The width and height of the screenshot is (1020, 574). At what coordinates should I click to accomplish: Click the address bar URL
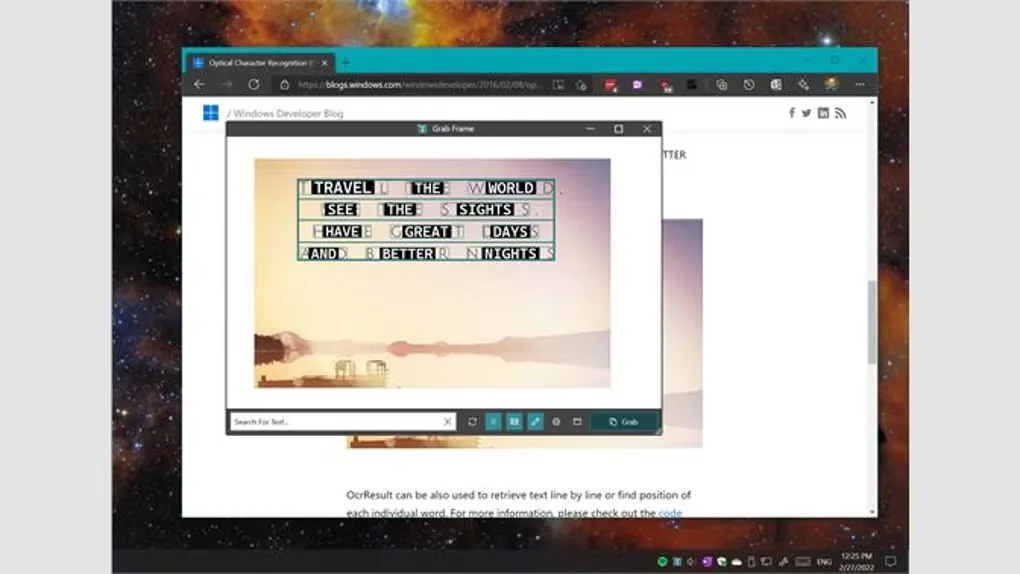click(418, 85)
